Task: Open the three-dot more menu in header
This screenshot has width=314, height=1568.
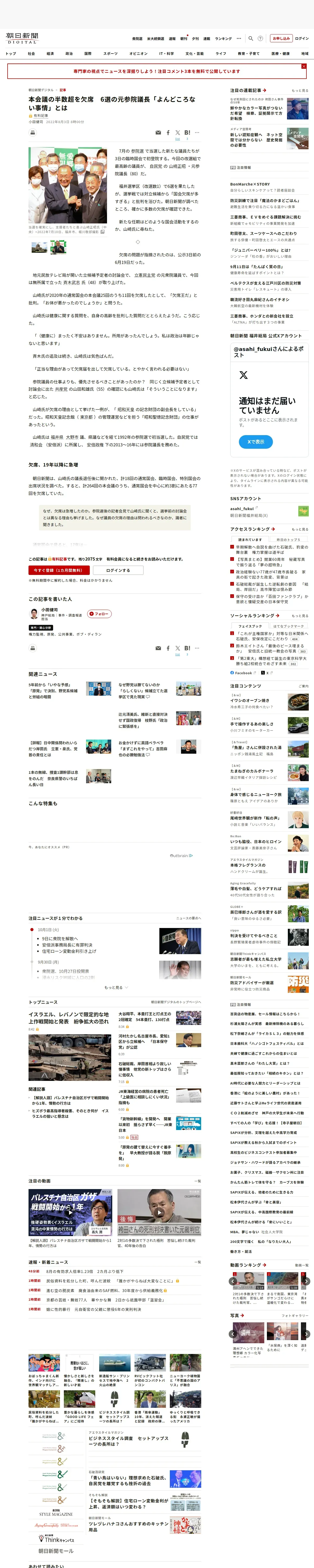Action: point(239,38)
